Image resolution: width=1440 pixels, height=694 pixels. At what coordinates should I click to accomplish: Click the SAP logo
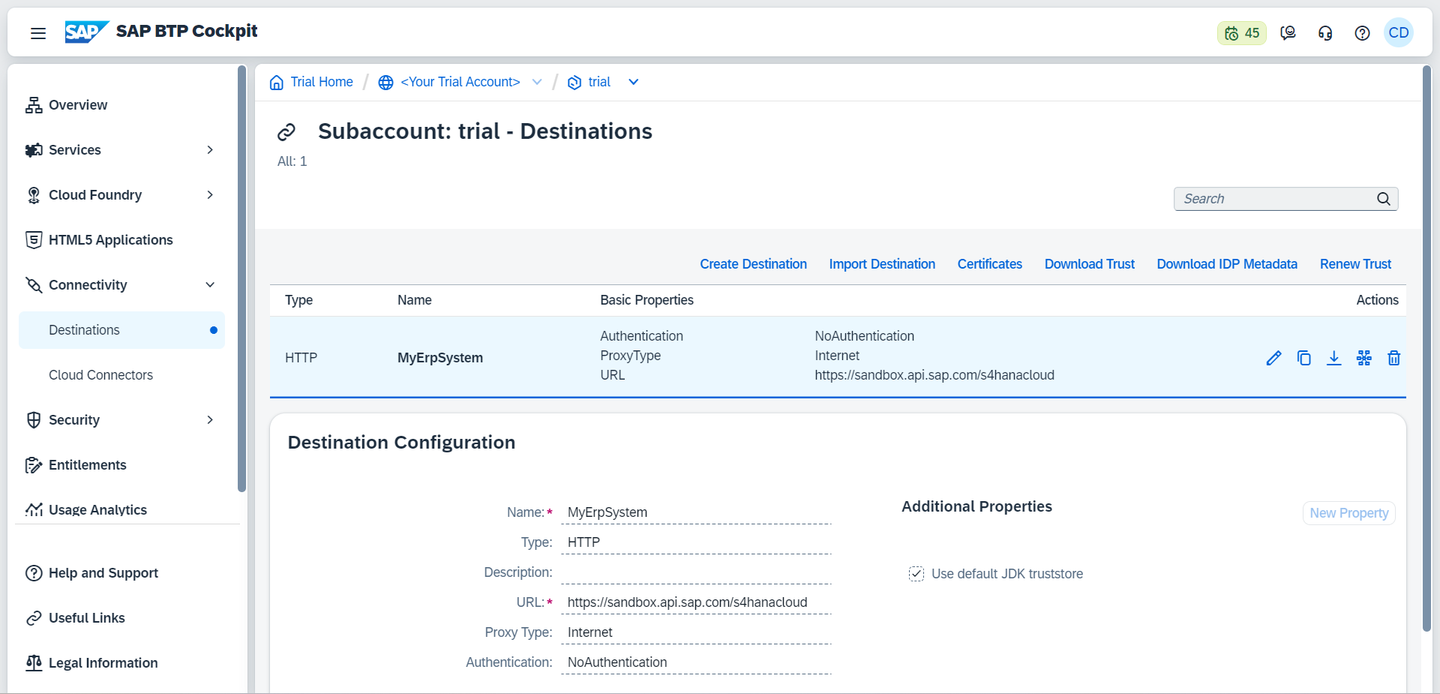click(86, 32)
